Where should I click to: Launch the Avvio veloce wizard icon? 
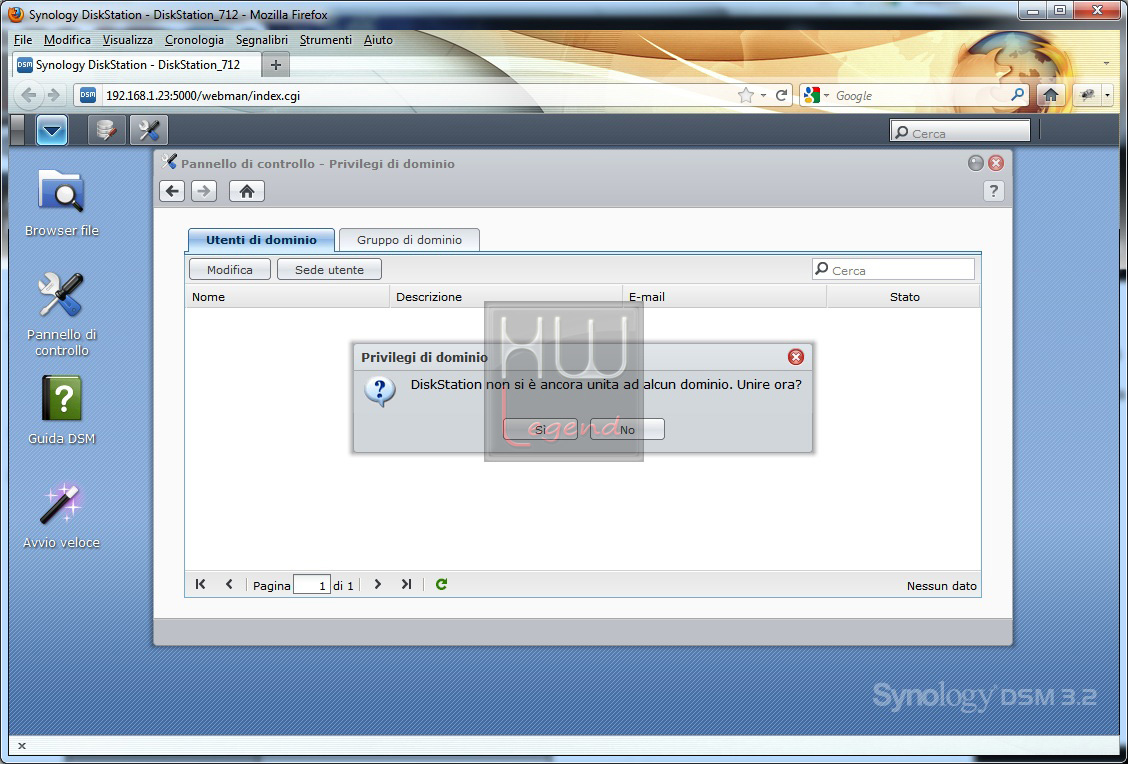[x=62, y=514]
